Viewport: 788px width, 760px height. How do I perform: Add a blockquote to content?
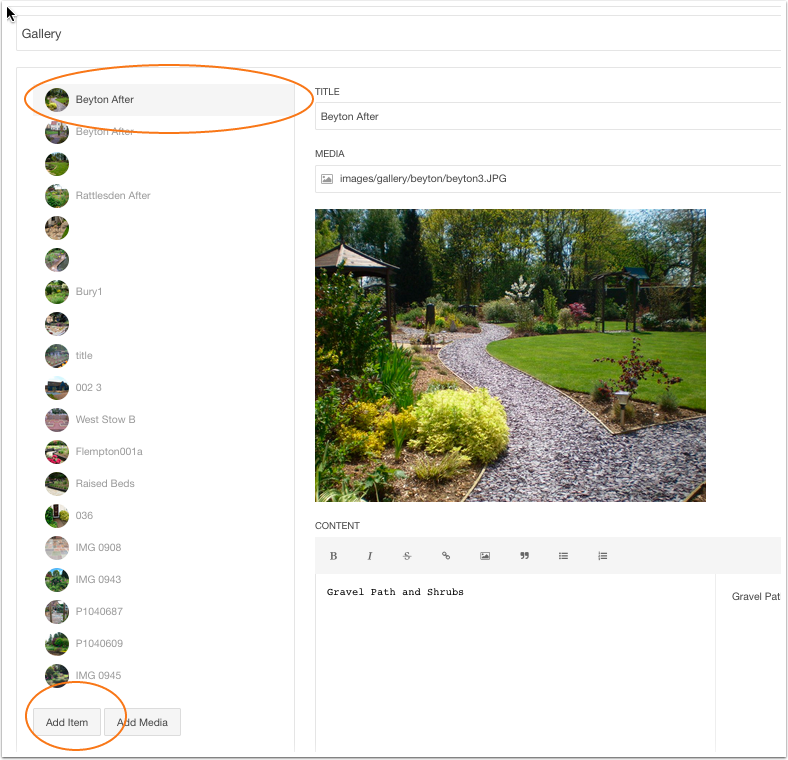(524, 555)
